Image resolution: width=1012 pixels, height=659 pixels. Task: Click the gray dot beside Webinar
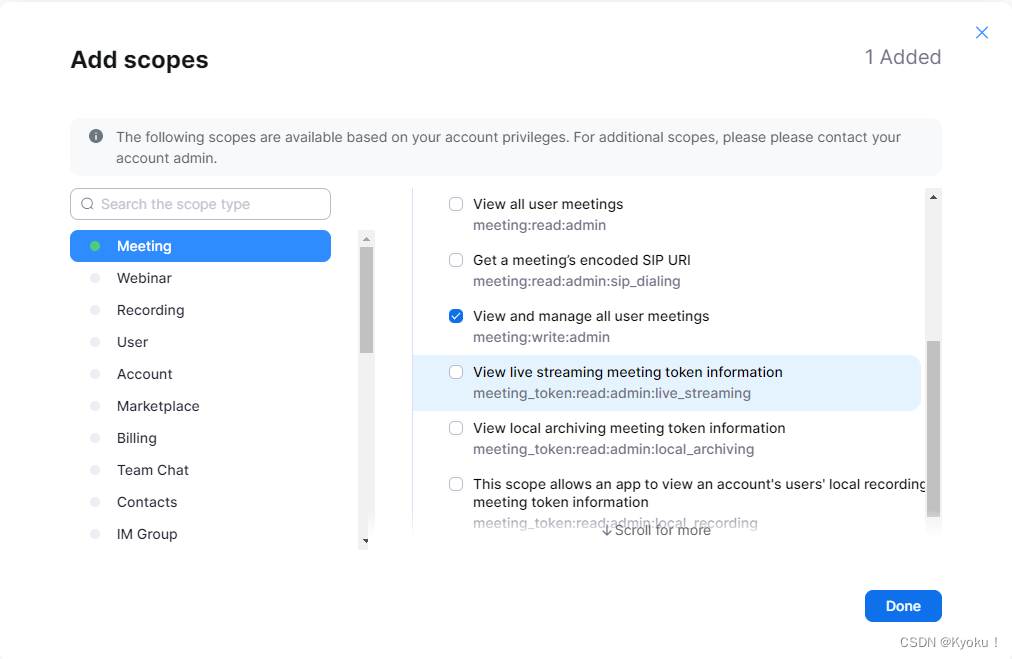pyautogui.click(x=95, y=278)
